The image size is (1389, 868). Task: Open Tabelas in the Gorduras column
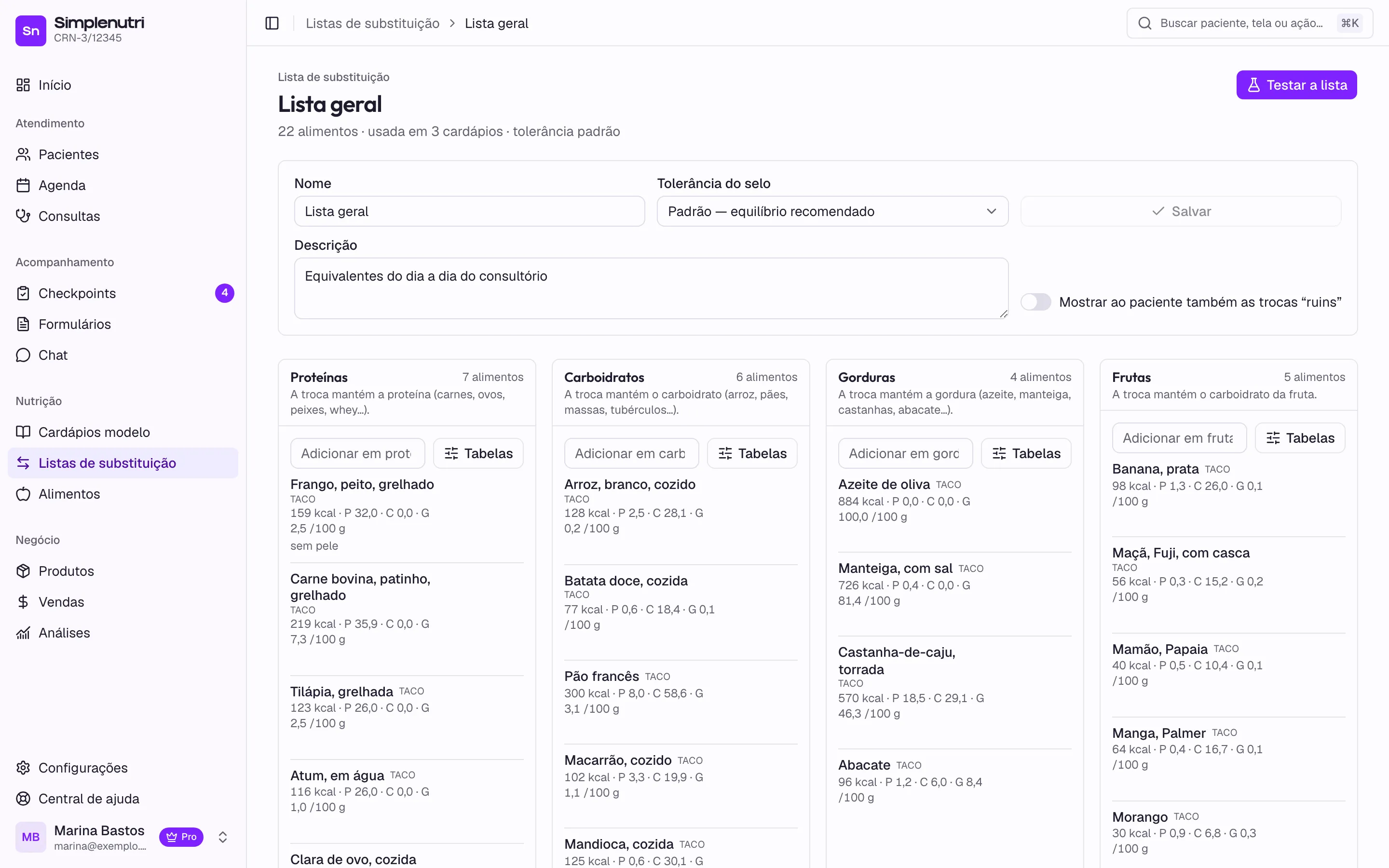(1026, 453)
